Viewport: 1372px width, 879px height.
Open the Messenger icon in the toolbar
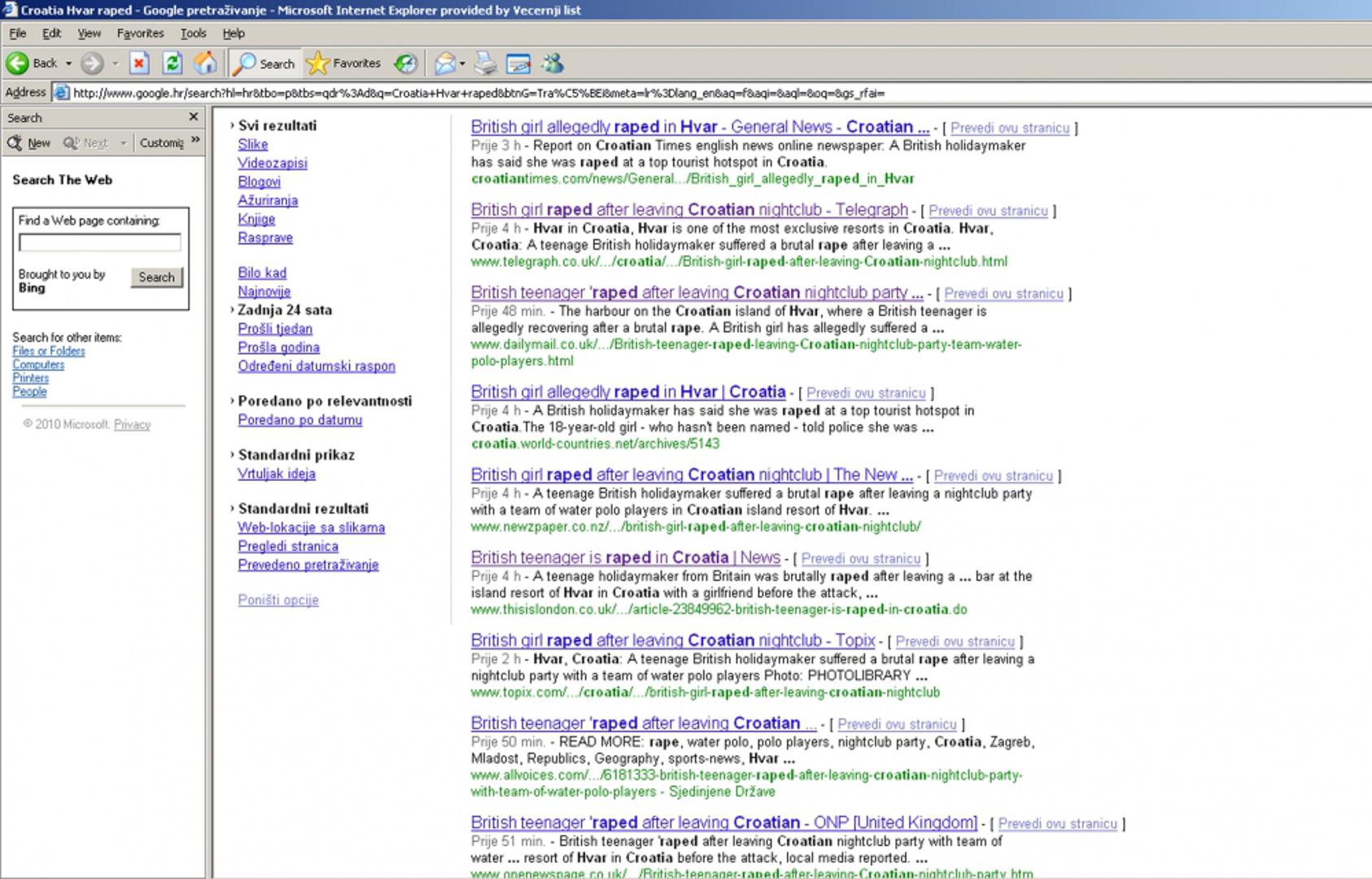coord(553,63)
